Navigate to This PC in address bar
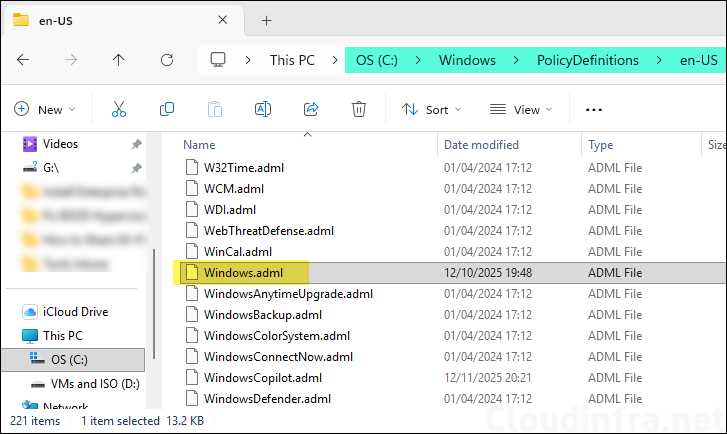The image size is (727, 434). pyautogui.click(x=292, y=60)
